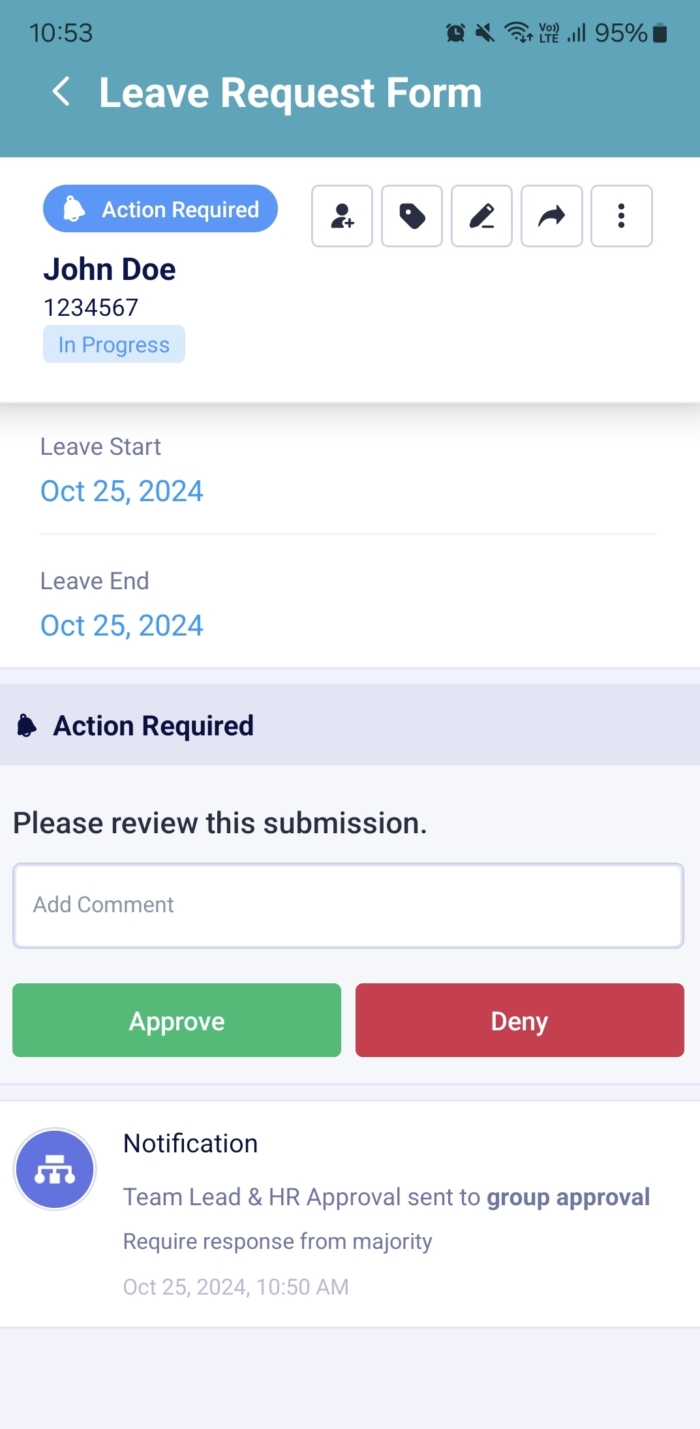Tap the John Doe submitter name
Image resolution: width=700 pixels, height=1429 pixels.
tap(110, 269)
